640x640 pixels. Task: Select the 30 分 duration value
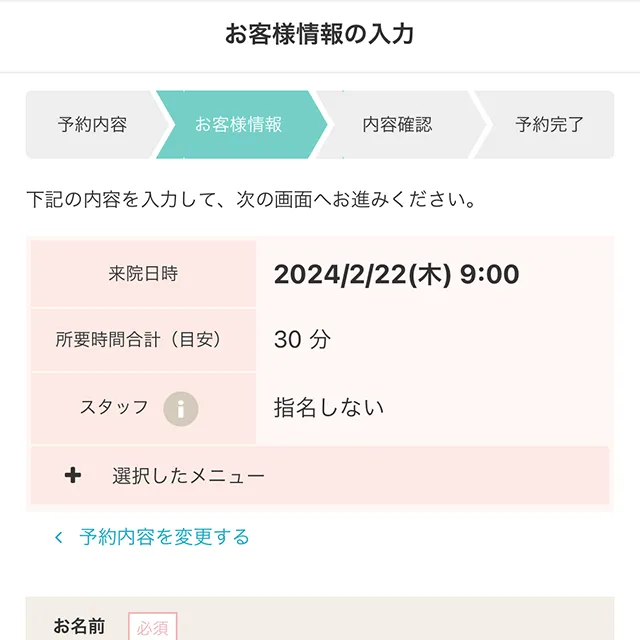coord(302,340)
